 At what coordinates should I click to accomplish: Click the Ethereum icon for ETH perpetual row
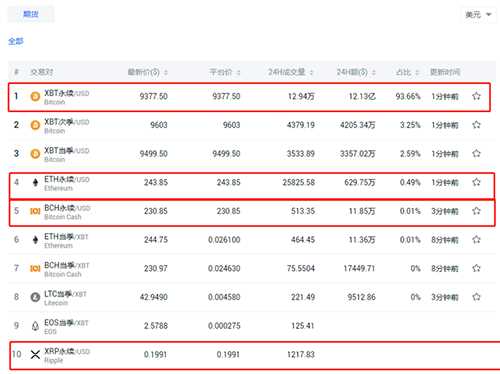pyautogui.click(x=35, y=182)
